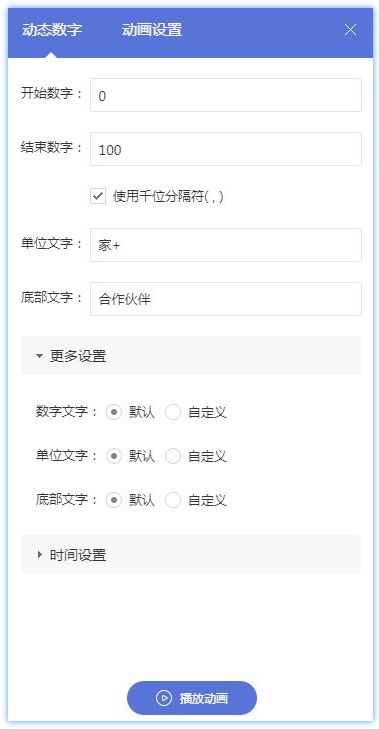Screen dimensions: 379x729
Task: Select the 动态数字 tab
Action: tap(52, 30)
